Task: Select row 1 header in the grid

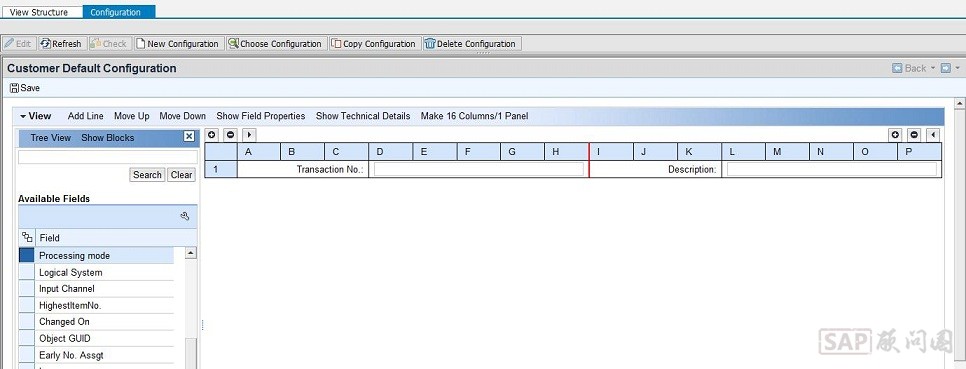Action: pos(221,169)
